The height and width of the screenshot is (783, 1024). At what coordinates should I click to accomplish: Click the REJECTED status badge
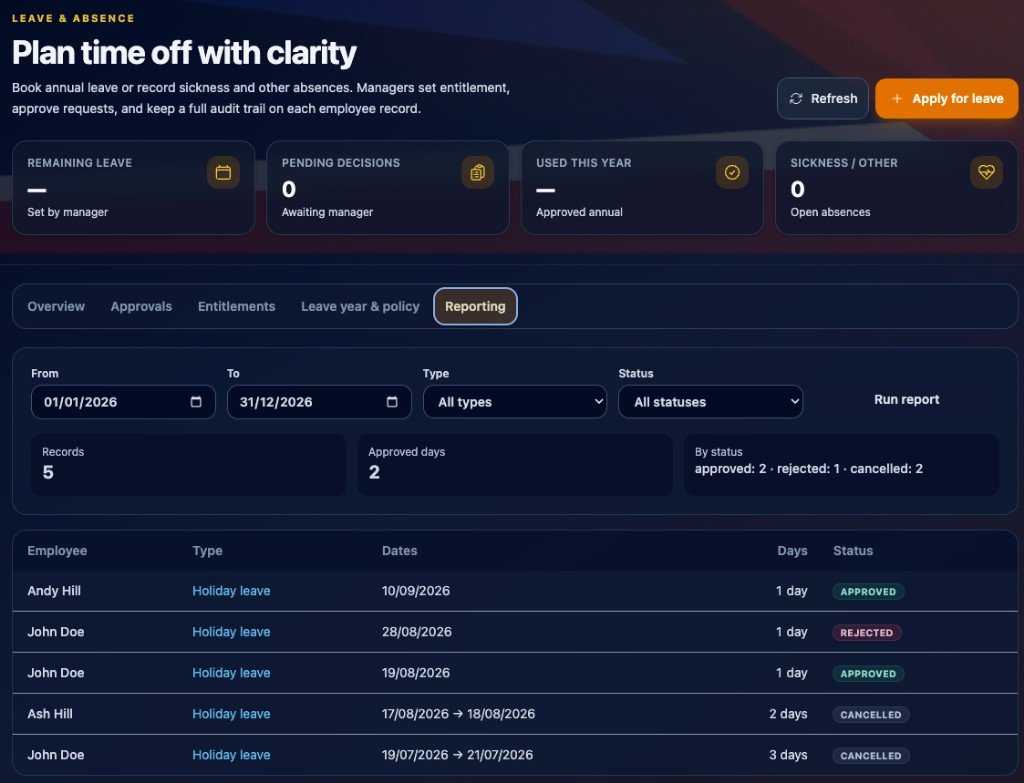[867, 633]
